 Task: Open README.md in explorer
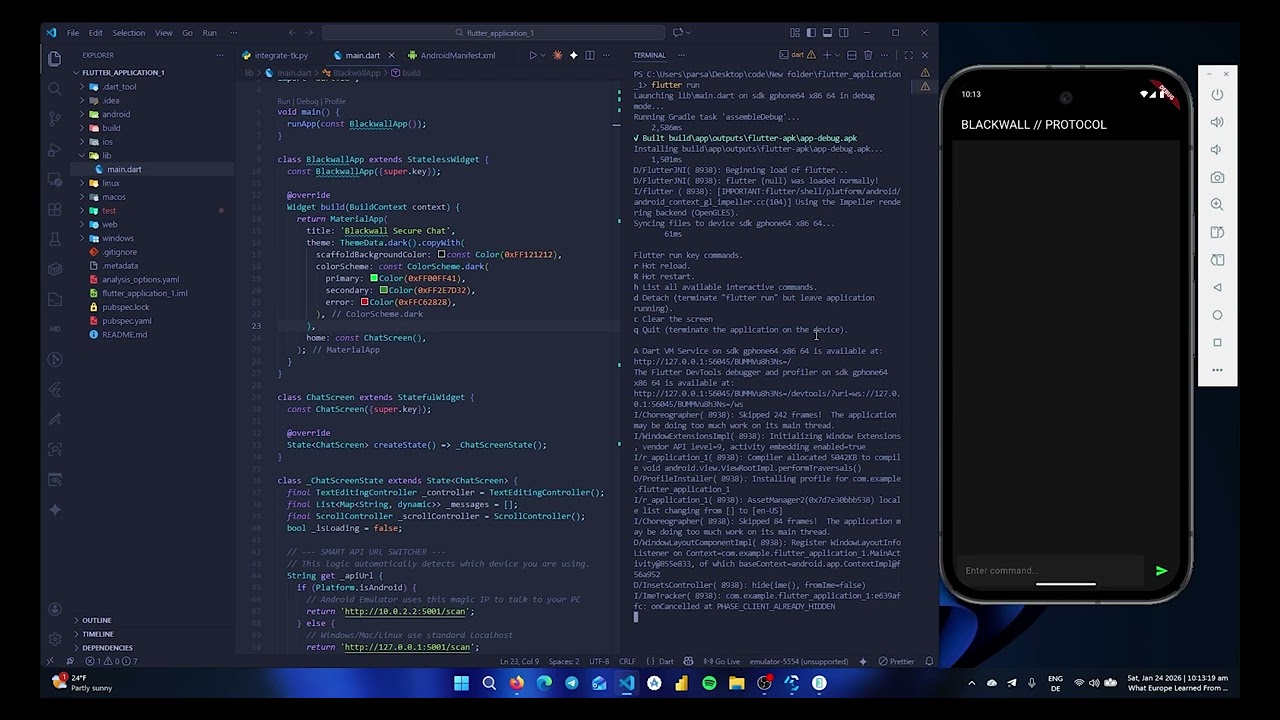(124, 334)
